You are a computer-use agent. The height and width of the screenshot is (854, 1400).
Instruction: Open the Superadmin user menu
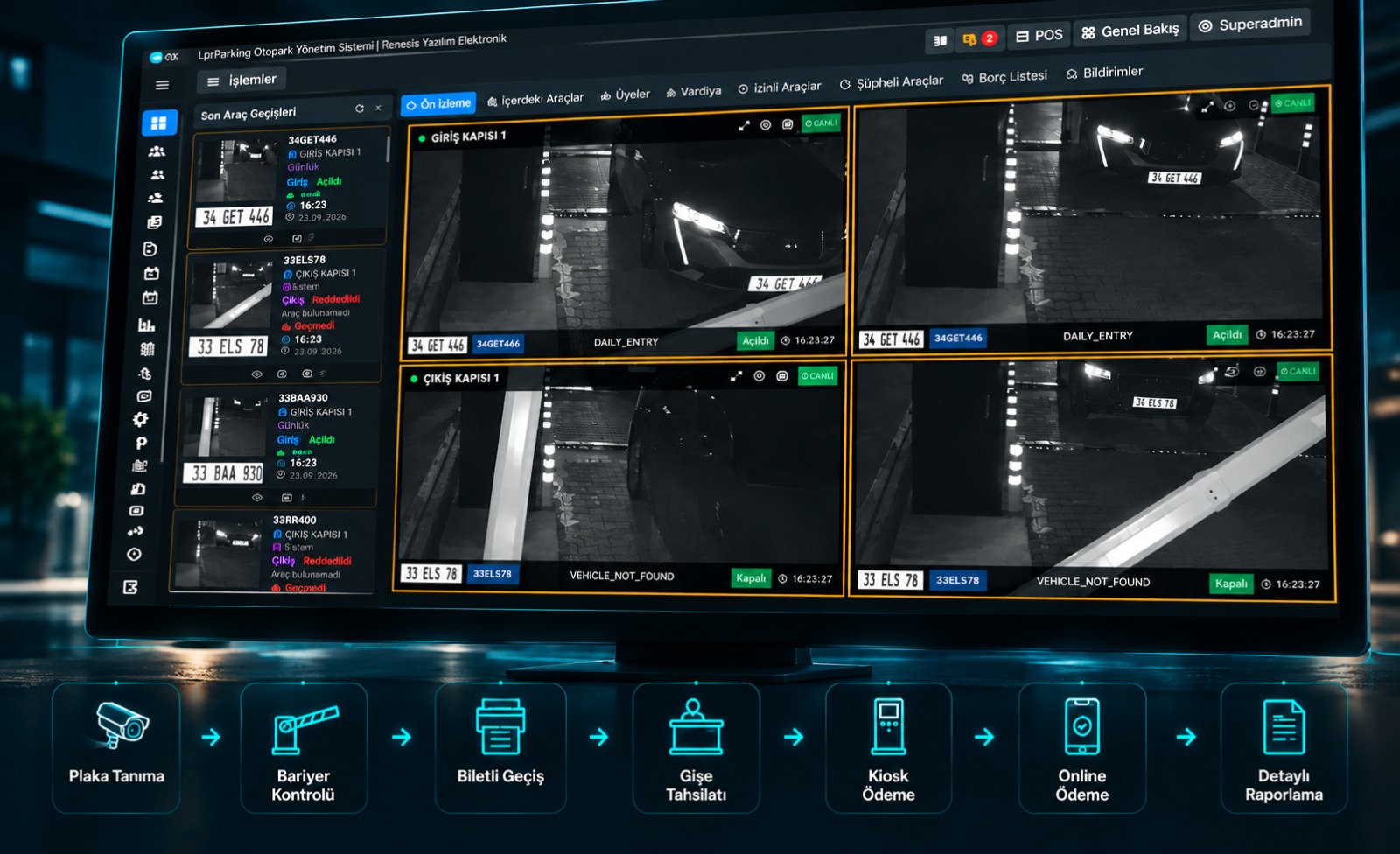(1250, 24)
